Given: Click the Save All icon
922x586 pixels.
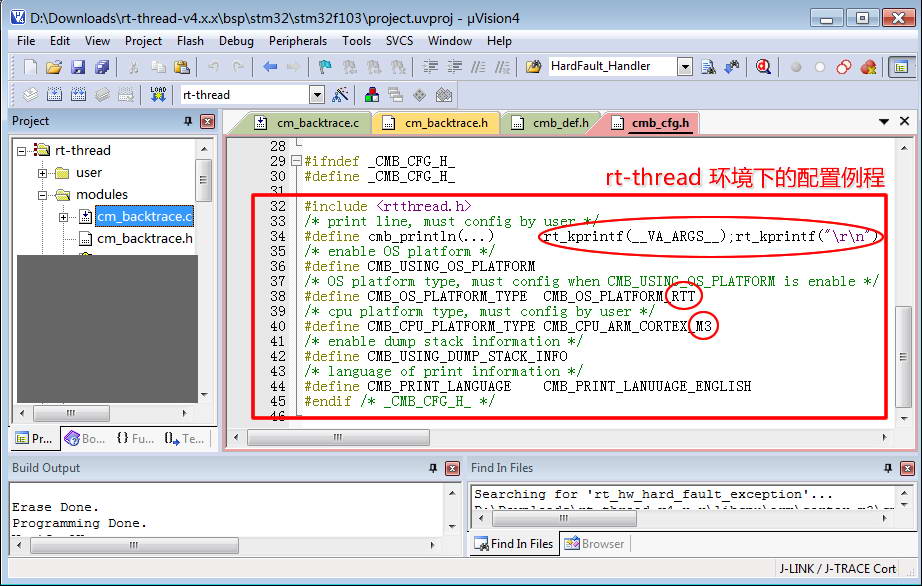Looking at the screenshot, I should (x=102, y=67).
